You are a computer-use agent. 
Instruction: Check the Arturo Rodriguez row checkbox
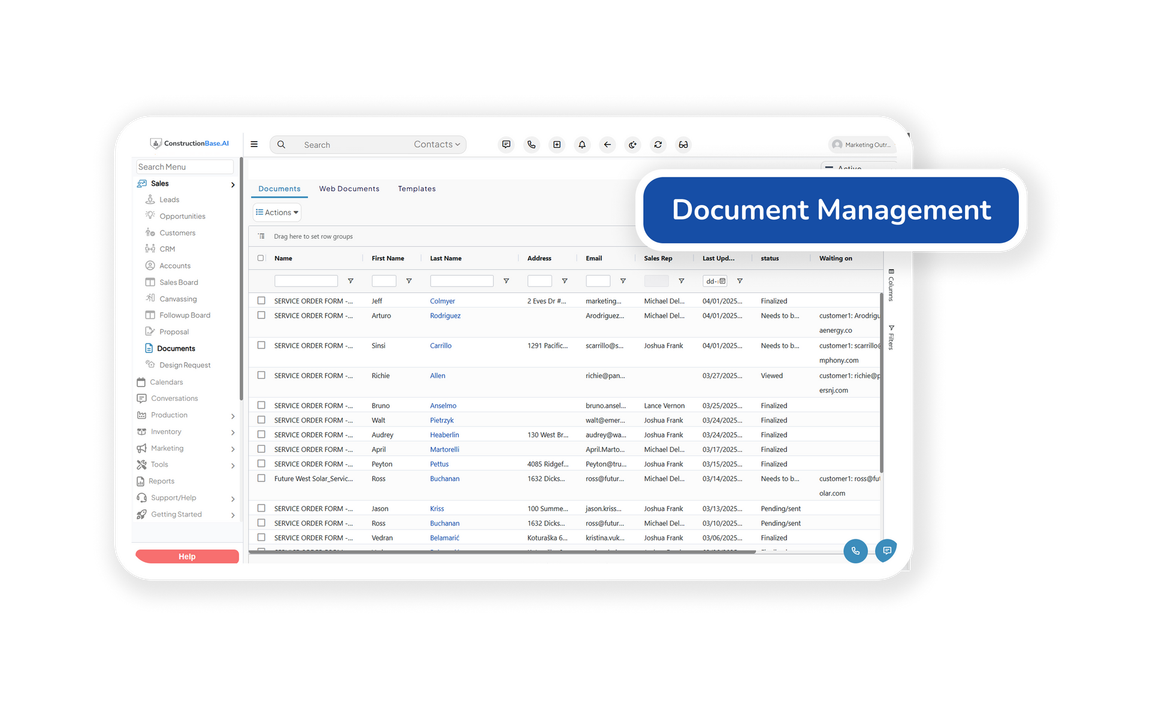pos(261,315)
